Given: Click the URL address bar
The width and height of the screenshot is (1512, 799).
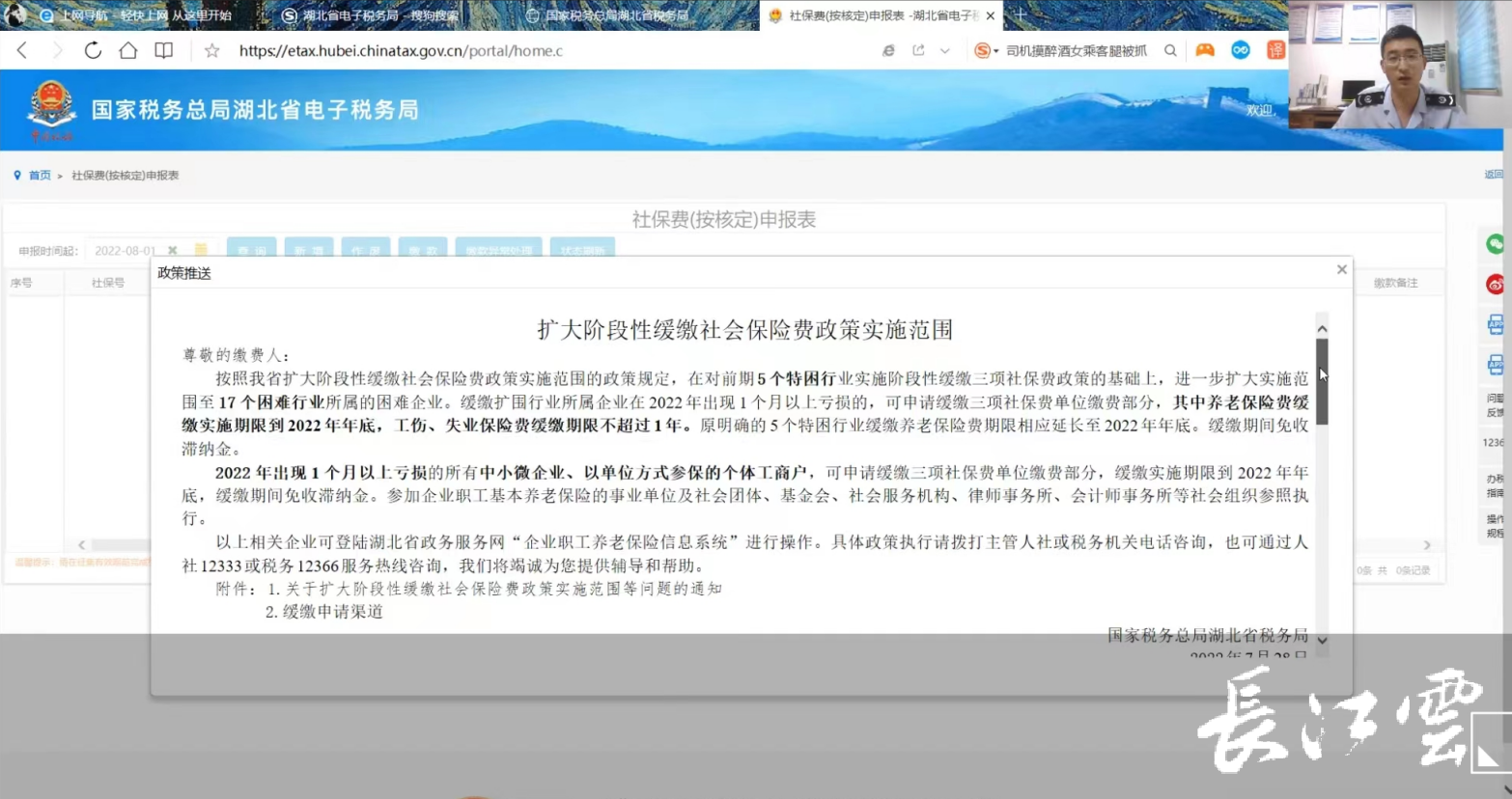Looking at the screenshot, I should pos(541,51).
